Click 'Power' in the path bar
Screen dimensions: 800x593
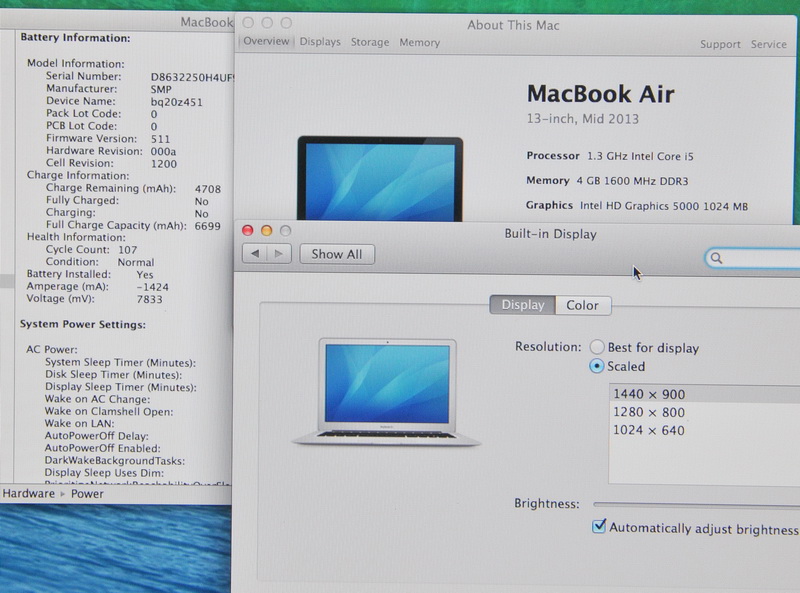click(x=87, y=494)
